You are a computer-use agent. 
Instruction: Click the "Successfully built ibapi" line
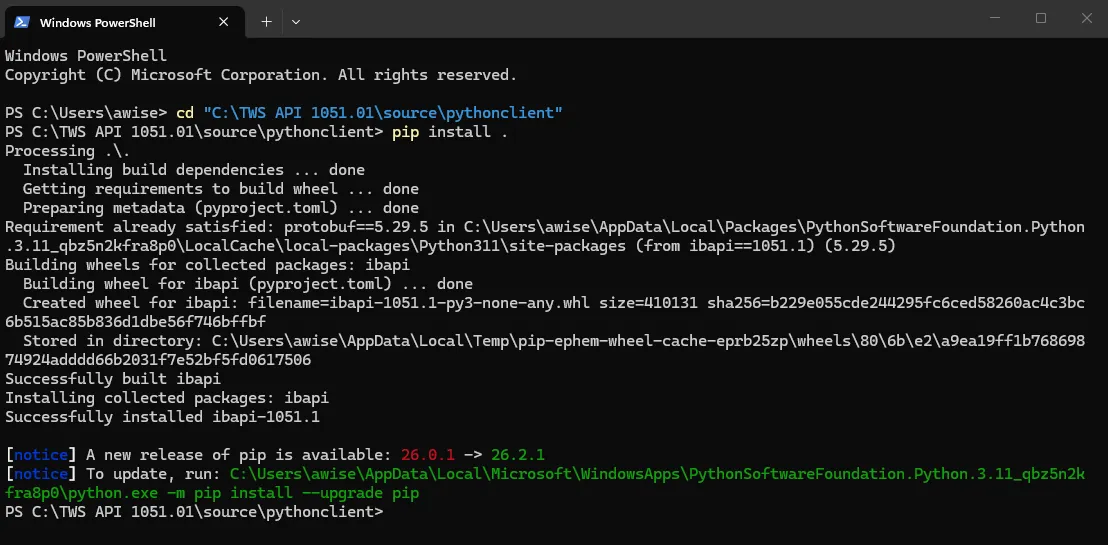coord(113,380)
